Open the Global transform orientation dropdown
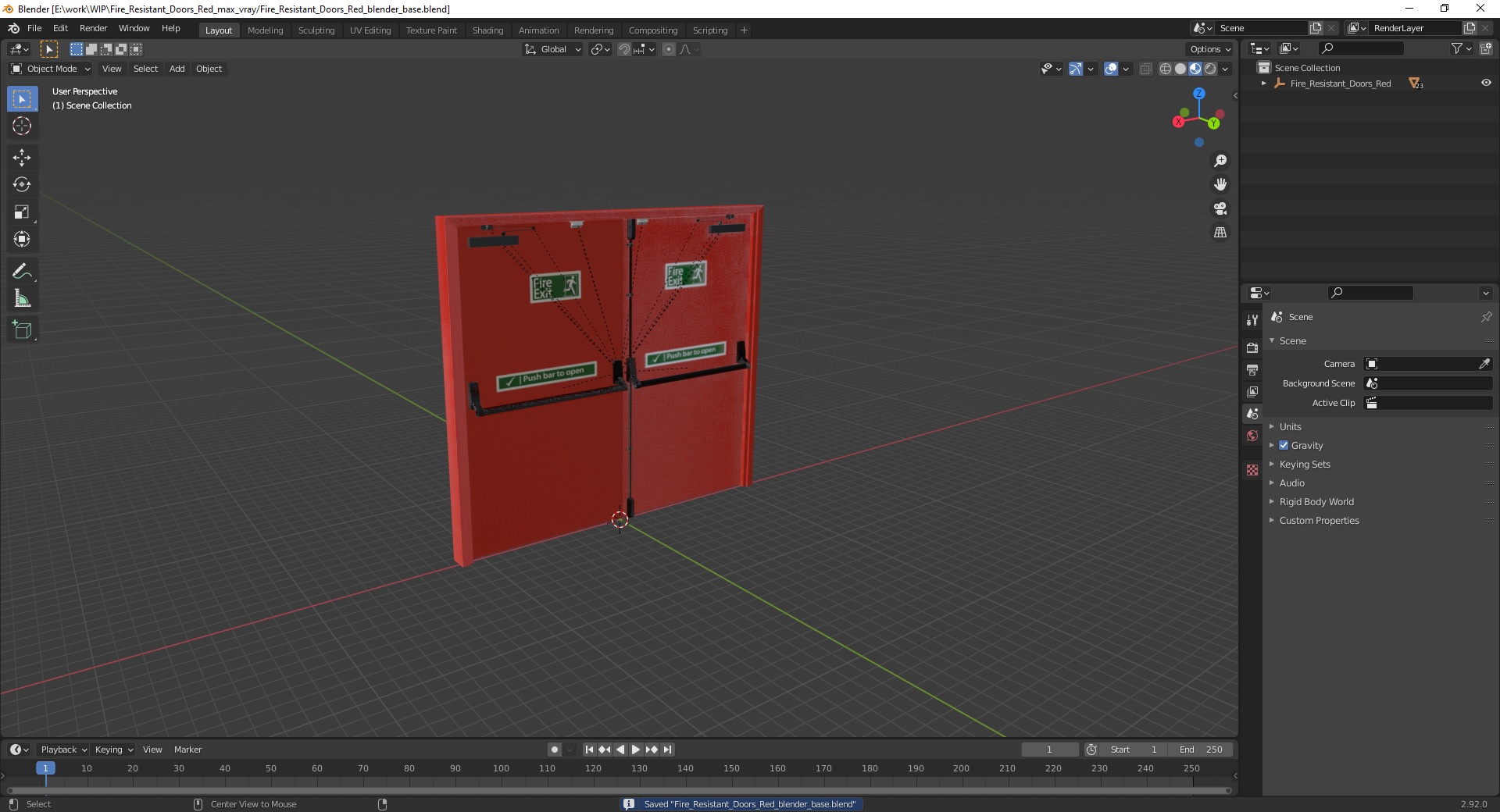Screen dimensions: 1500x812 (553, 49)
